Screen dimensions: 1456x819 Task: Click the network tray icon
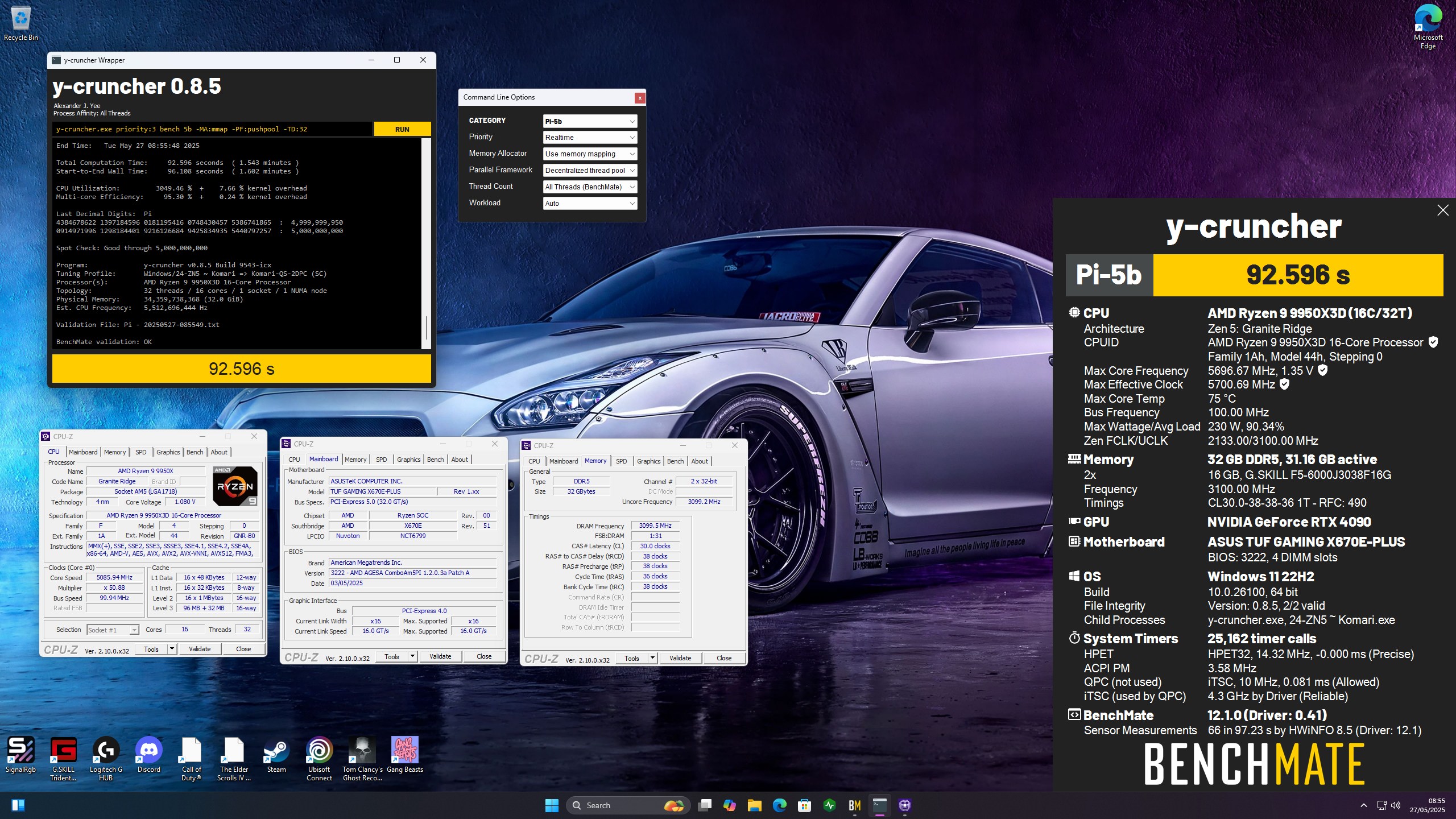point(1381,805)
